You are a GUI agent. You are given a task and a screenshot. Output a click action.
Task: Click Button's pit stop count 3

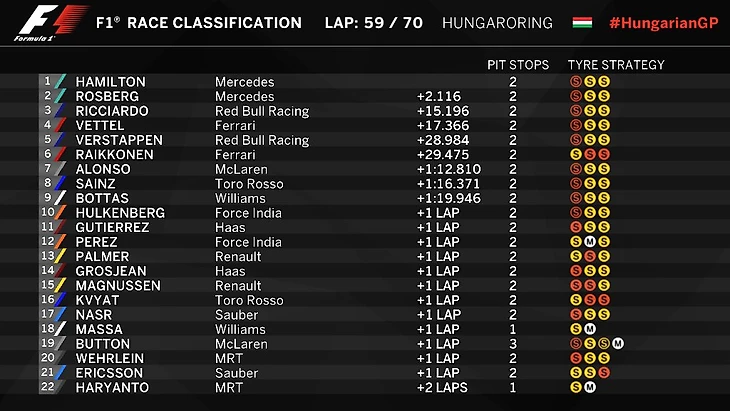(x=513, y=344)
